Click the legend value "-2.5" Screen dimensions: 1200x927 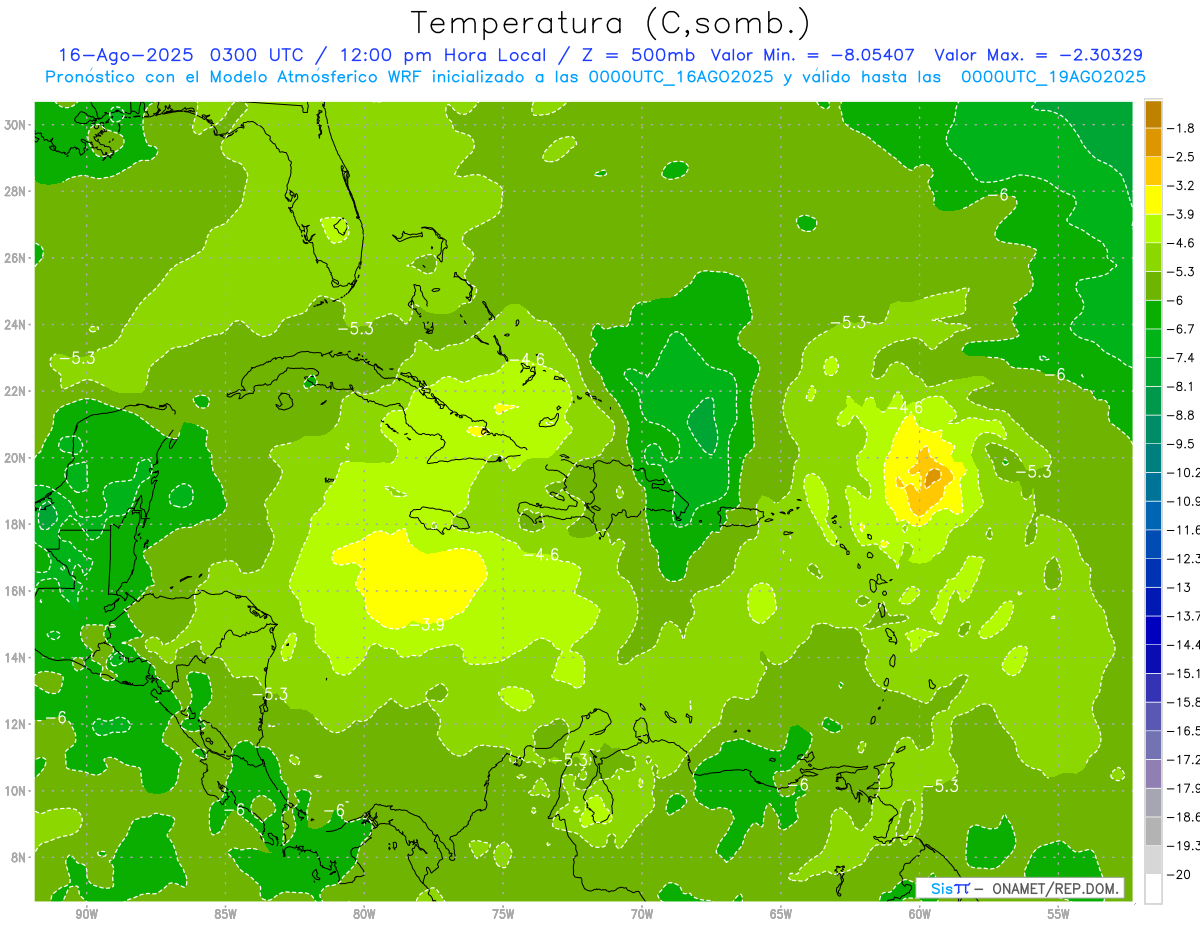pyautogui.click(x=1182, y=157)
